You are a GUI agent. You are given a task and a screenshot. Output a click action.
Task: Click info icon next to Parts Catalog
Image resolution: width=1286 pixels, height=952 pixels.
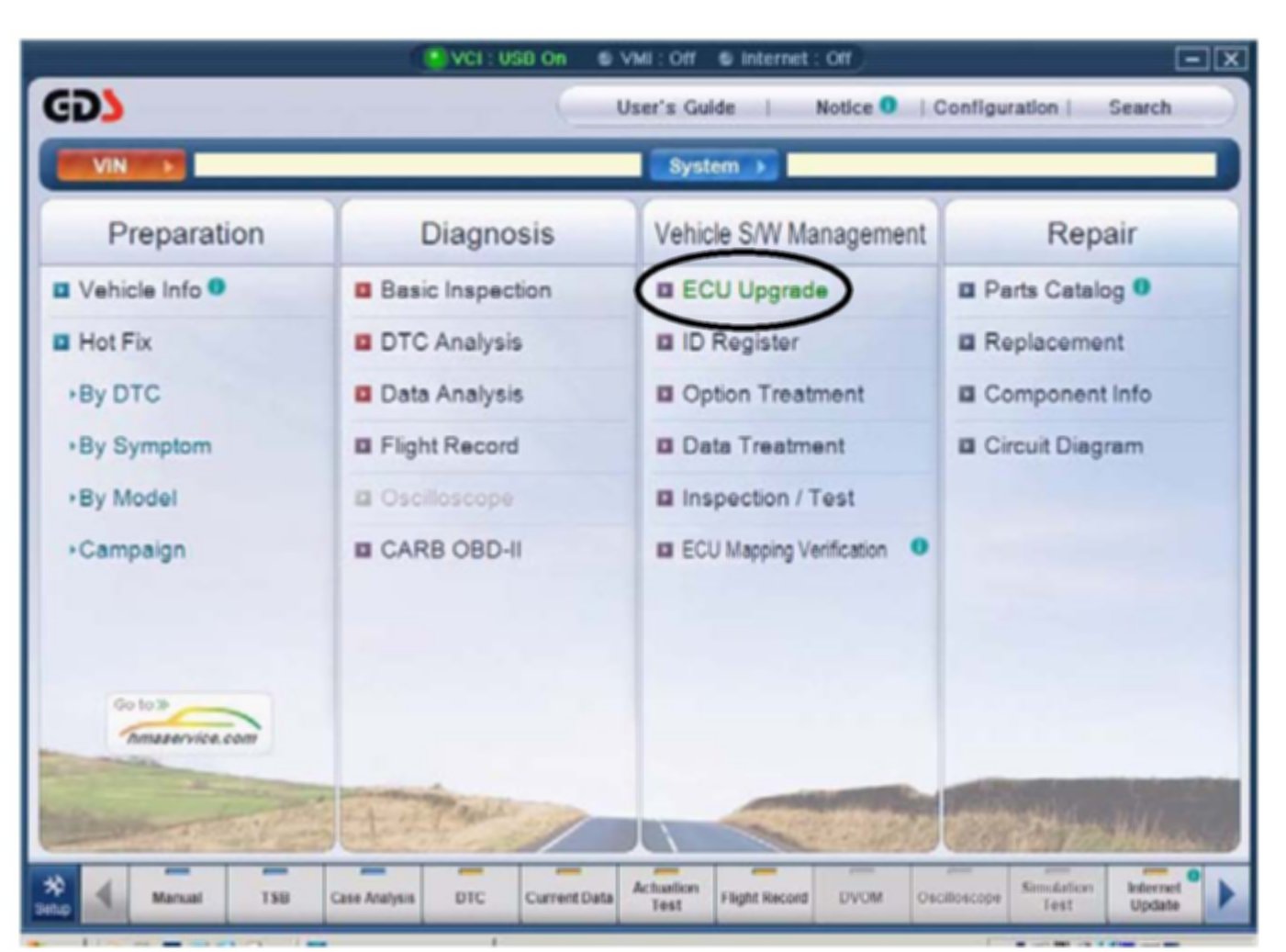click(x=1141, y=287)
